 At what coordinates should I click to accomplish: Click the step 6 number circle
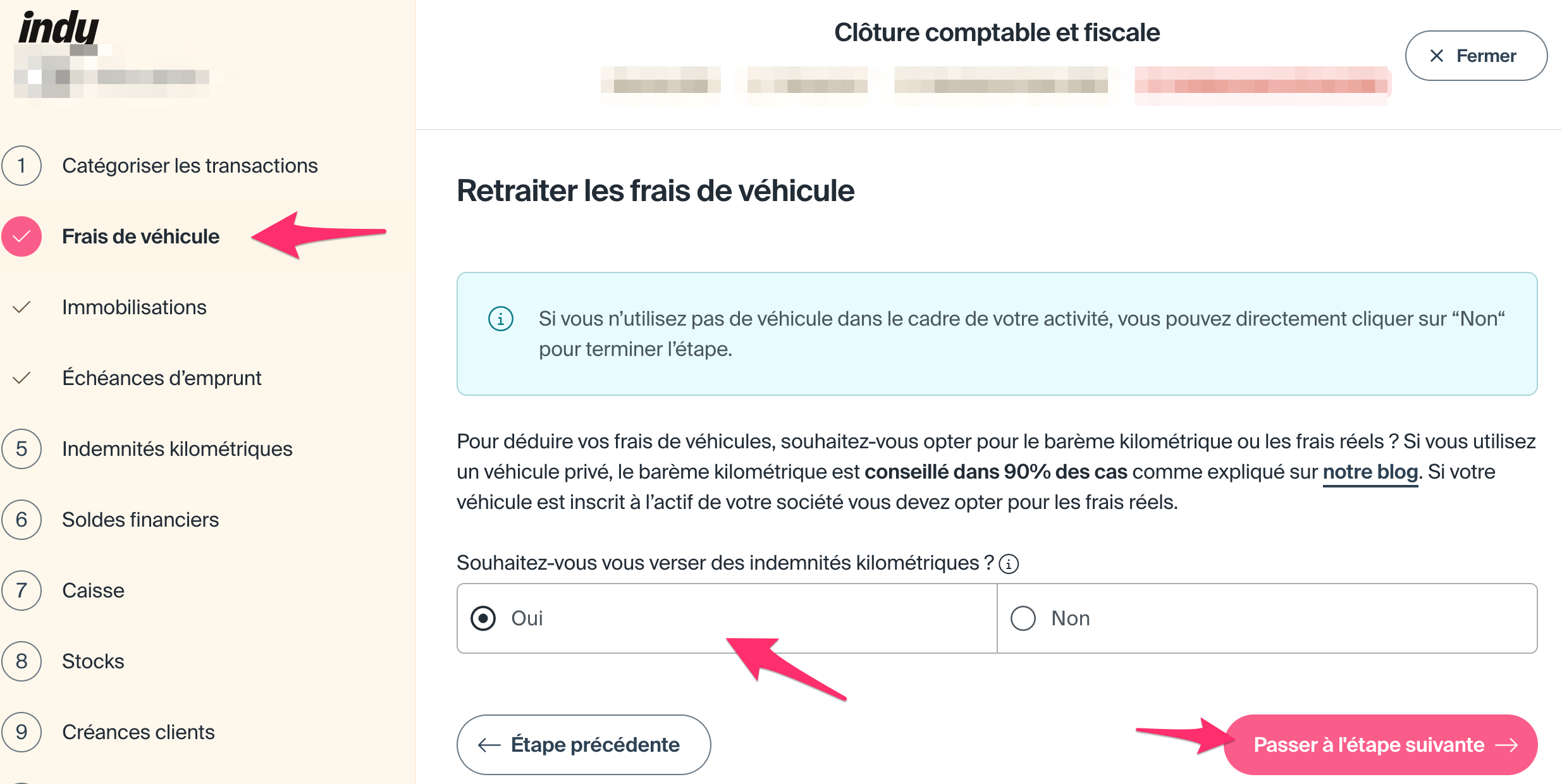(x=22, y=520)
